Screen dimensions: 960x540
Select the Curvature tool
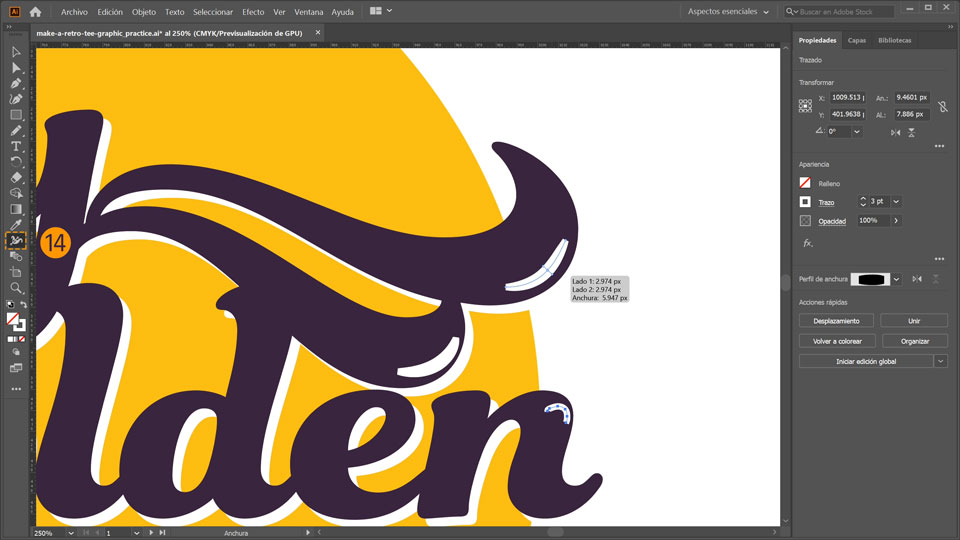point(16,99)
